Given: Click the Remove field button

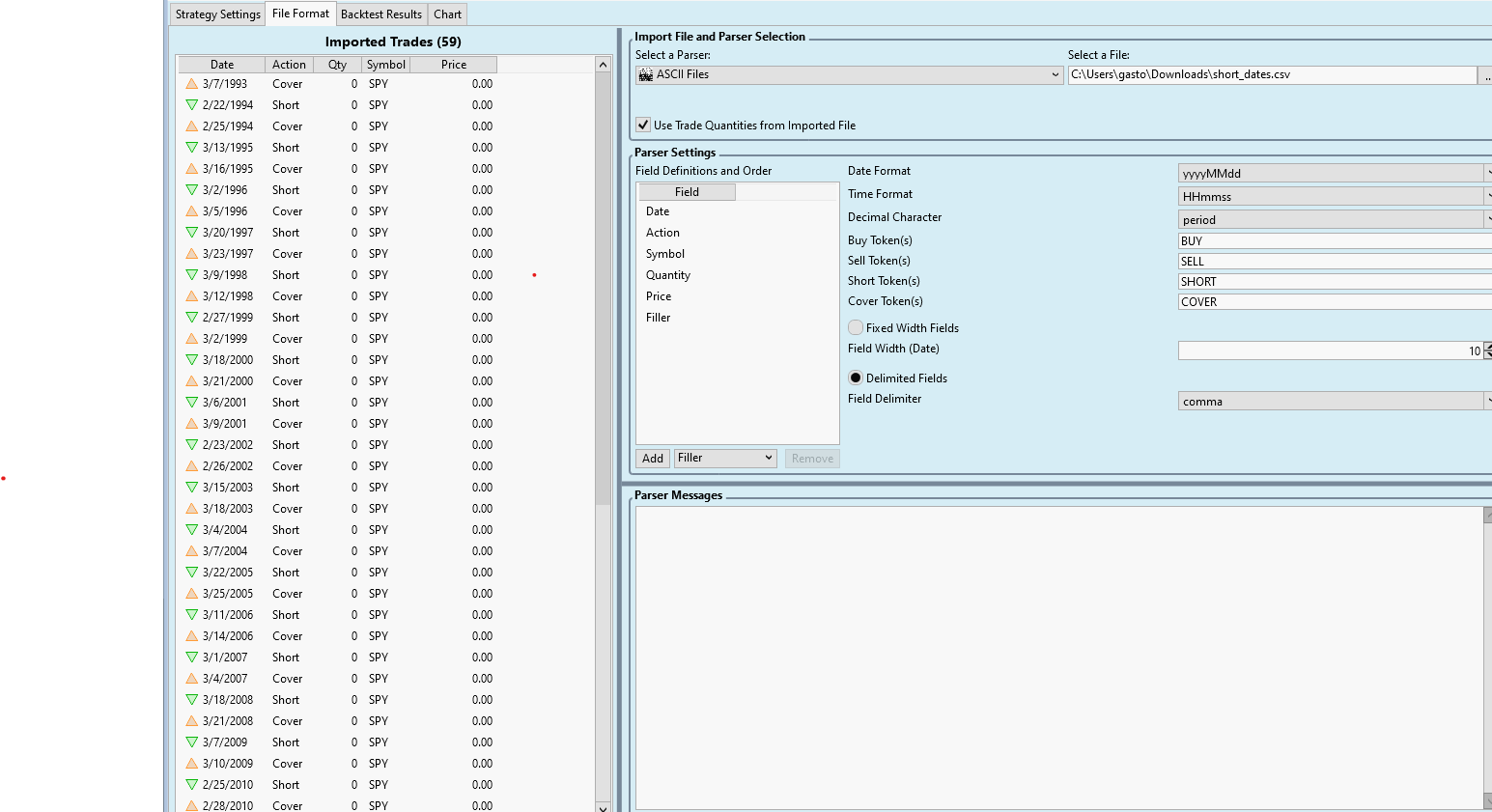Looking at the screenshot, I should tap(812, 459).
